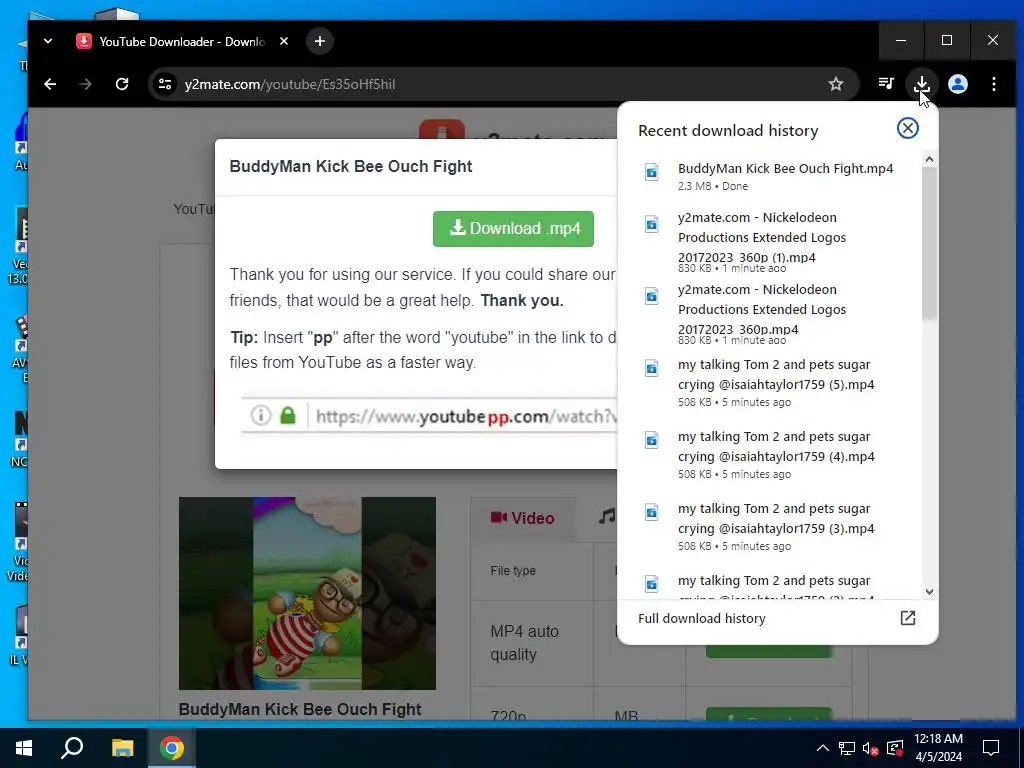
Task: Click MP4 auto quality row label
Action: click(524, 643)
